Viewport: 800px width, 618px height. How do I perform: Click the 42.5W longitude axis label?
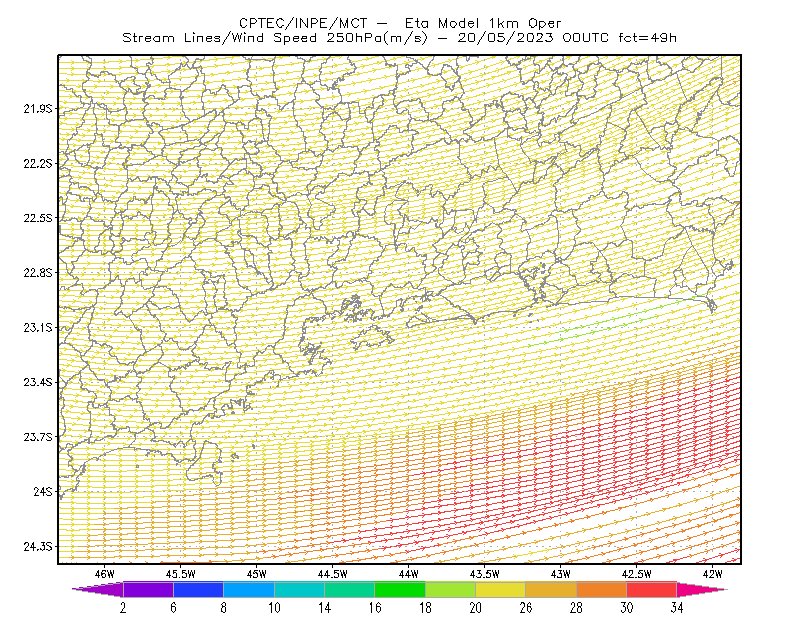[636, 574]
